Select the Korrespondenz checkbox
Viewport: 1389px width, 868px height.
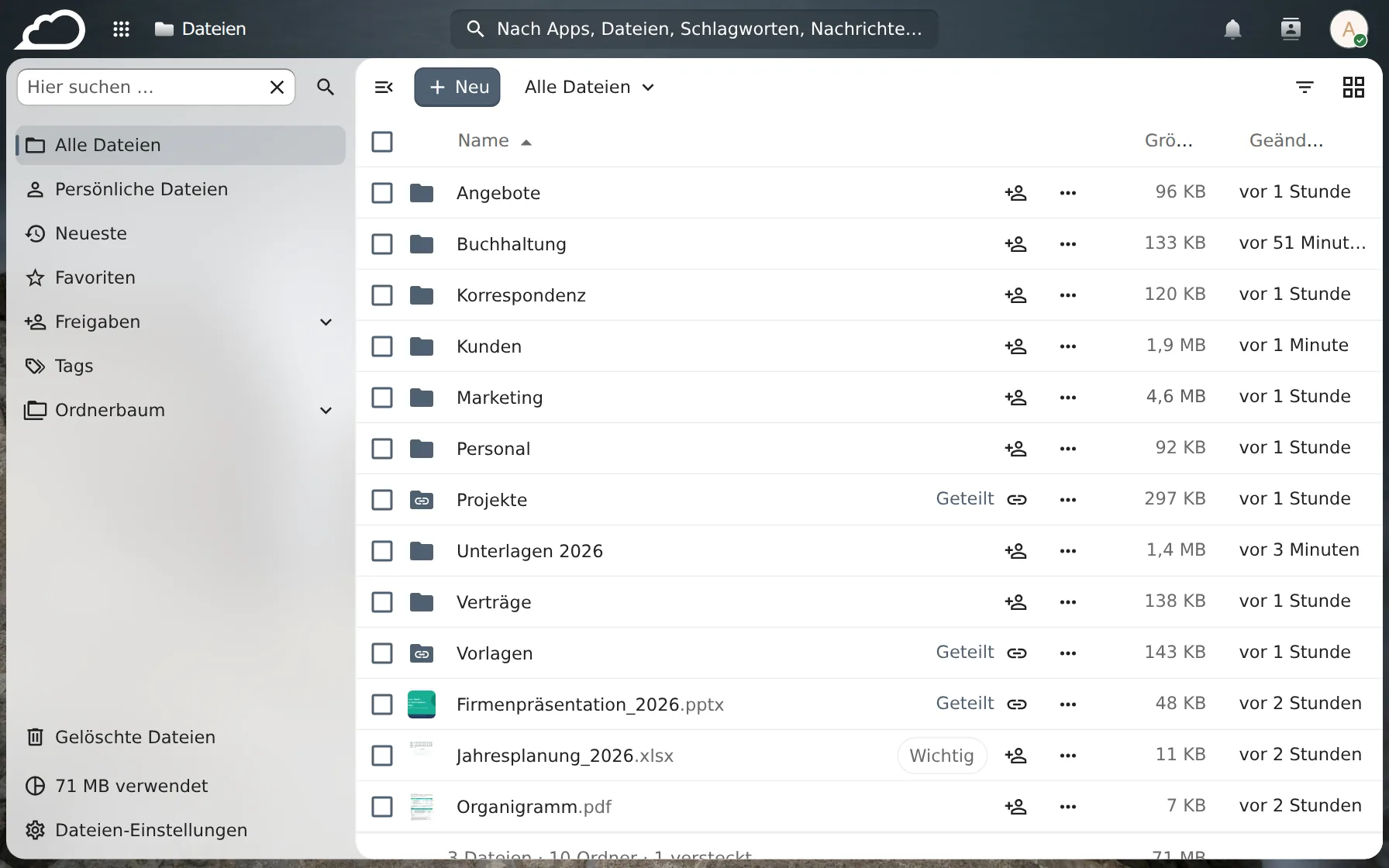(382, 295)
